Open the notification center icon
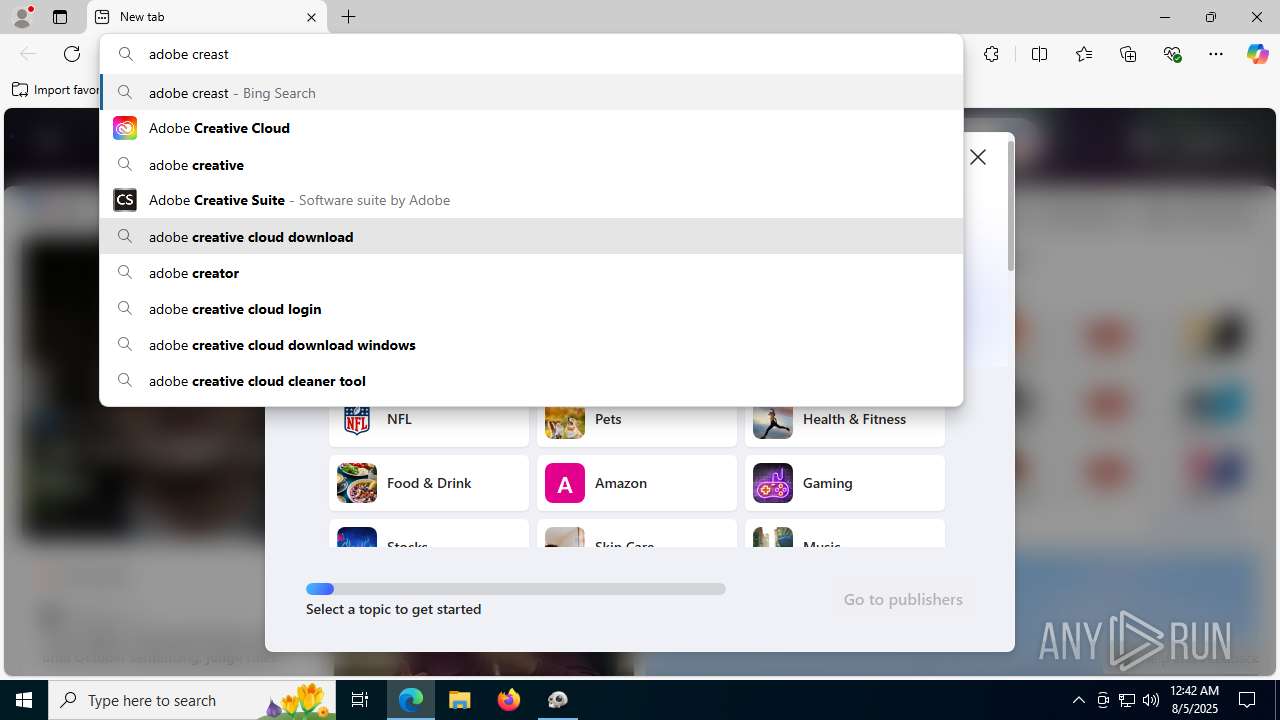 (x=1247, y=700)
